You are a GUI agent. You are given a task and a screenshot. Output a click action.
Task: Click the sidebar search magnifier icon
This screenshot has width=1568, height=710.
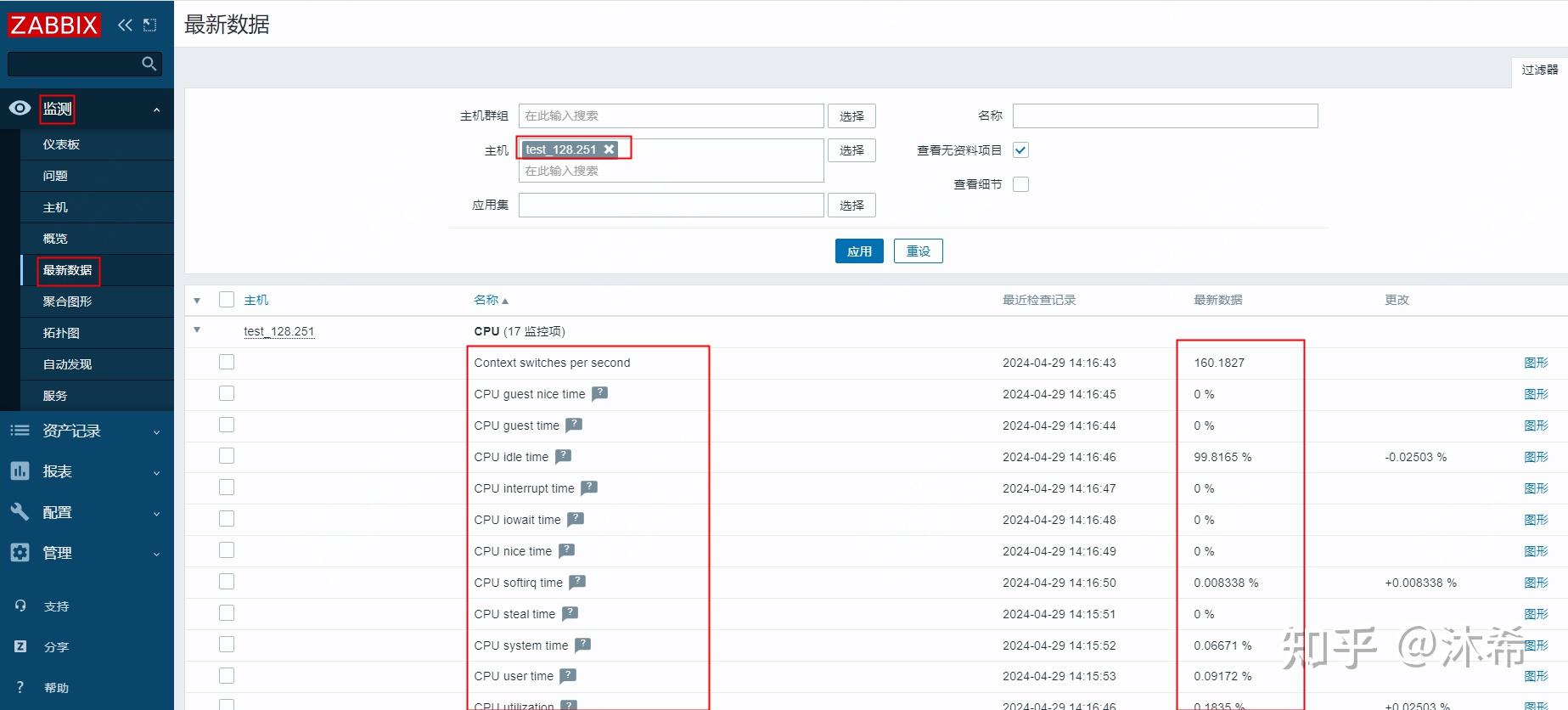[x=149, y=64]
